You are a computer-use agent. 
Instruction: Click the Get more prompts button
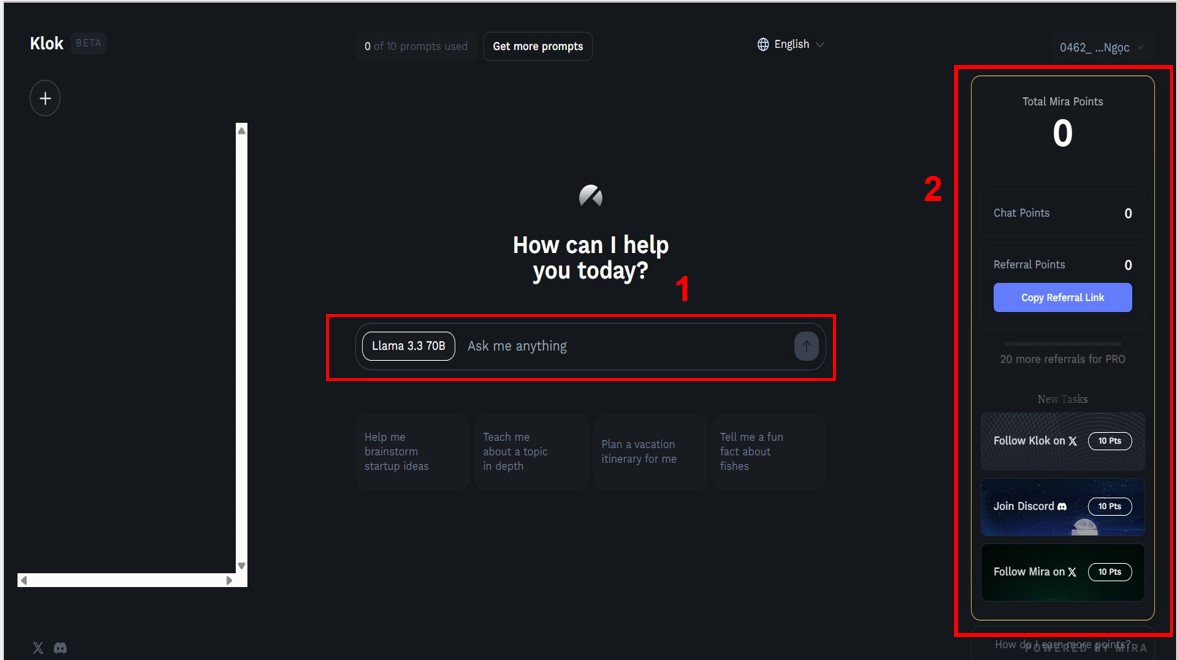click(x=537, y=47)
